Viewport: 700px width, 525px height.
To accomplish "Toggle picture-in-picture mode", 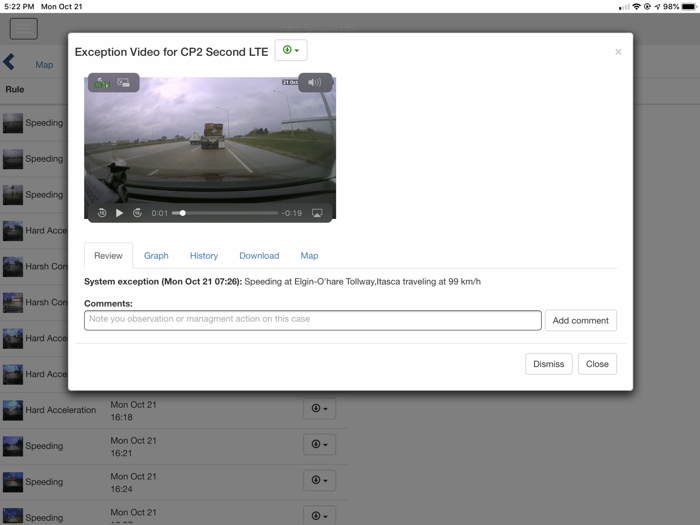I will (x=123, y=83).
